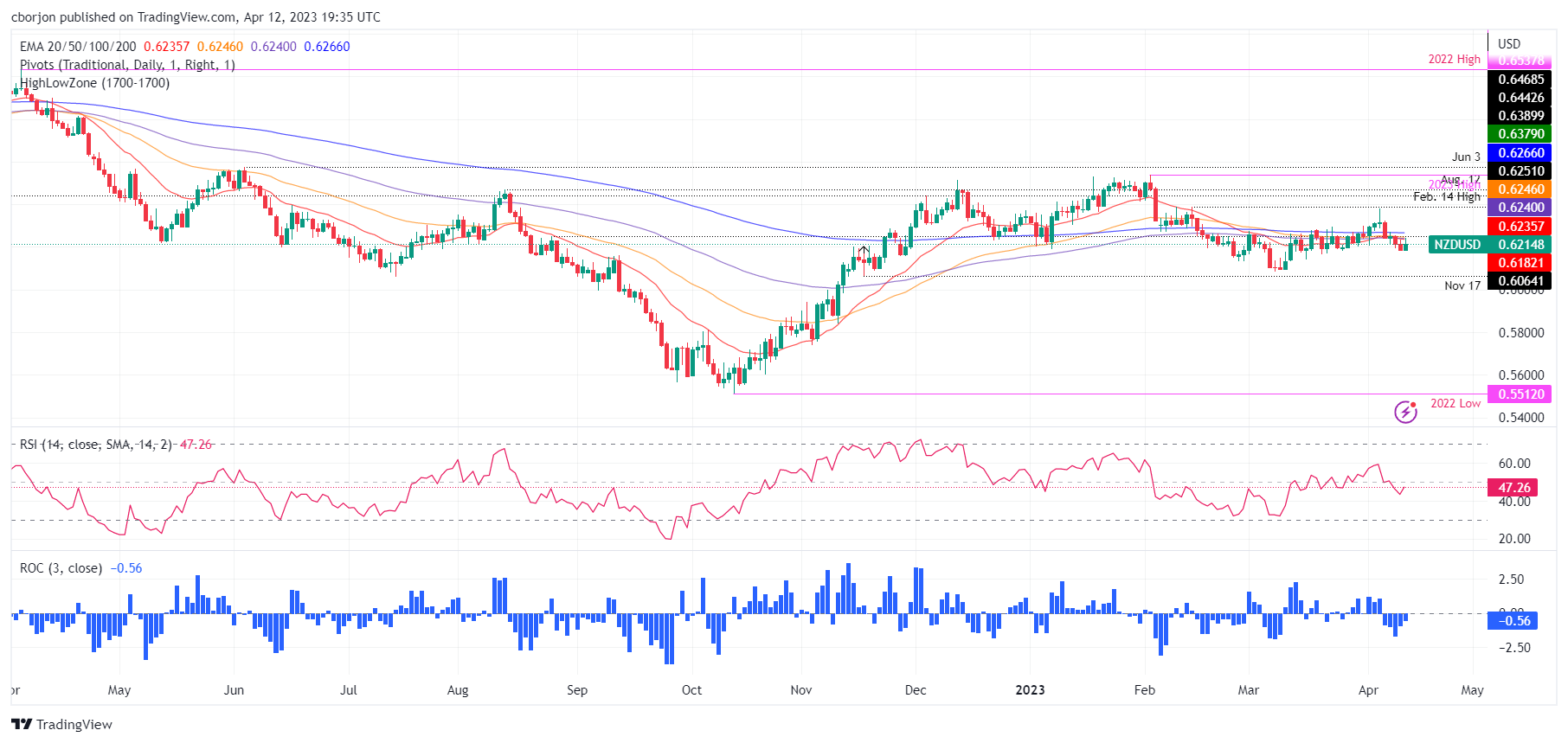Click the black 0.64685 price tag

coord(1520,80)
